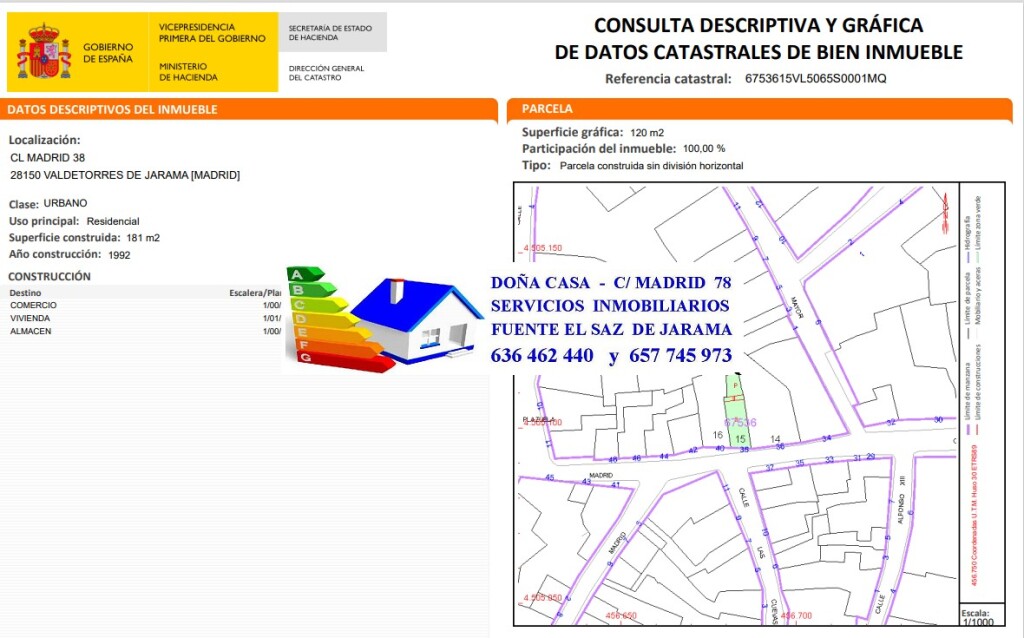Screen dimensions: 1024x638
Task: Click 'VICEPRESIDENCIA PRIMERA DEL GOBIERNO' text
Action: point(212,33)
